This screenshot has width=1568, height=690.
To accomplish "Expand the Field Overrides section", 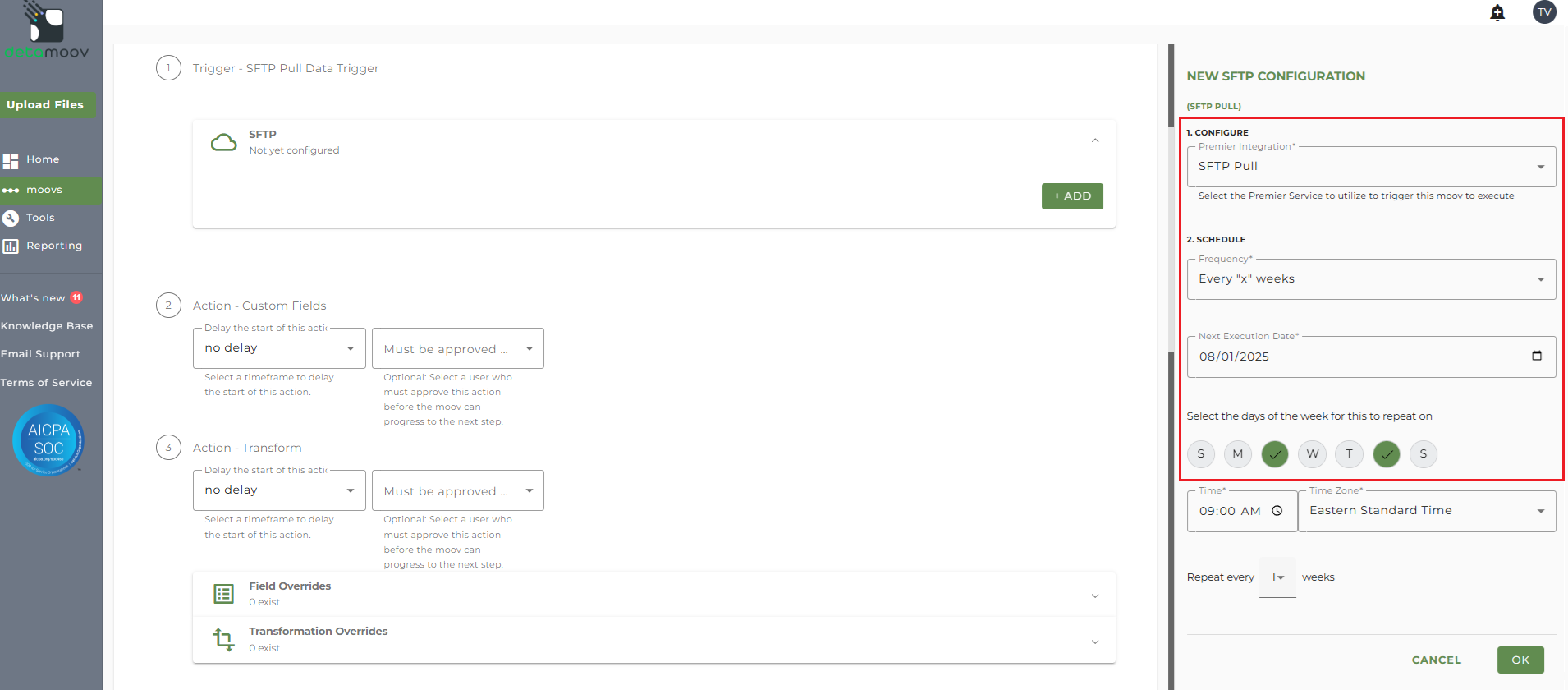I will click(x=1095, y=596).
